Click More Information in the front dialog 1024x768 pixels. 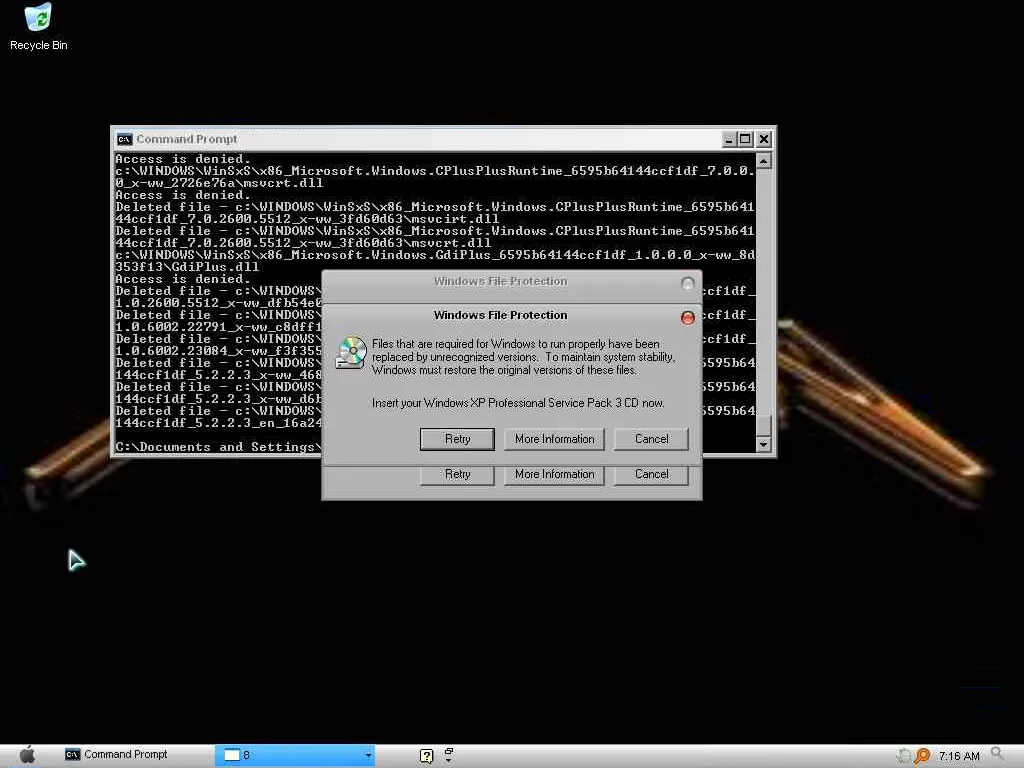tap(554, 439)
